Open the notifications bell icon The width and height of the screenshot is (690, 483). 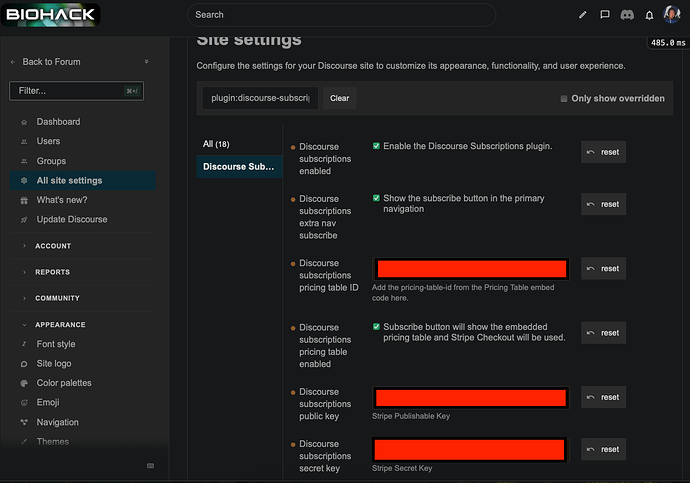[x=649, y=15]
